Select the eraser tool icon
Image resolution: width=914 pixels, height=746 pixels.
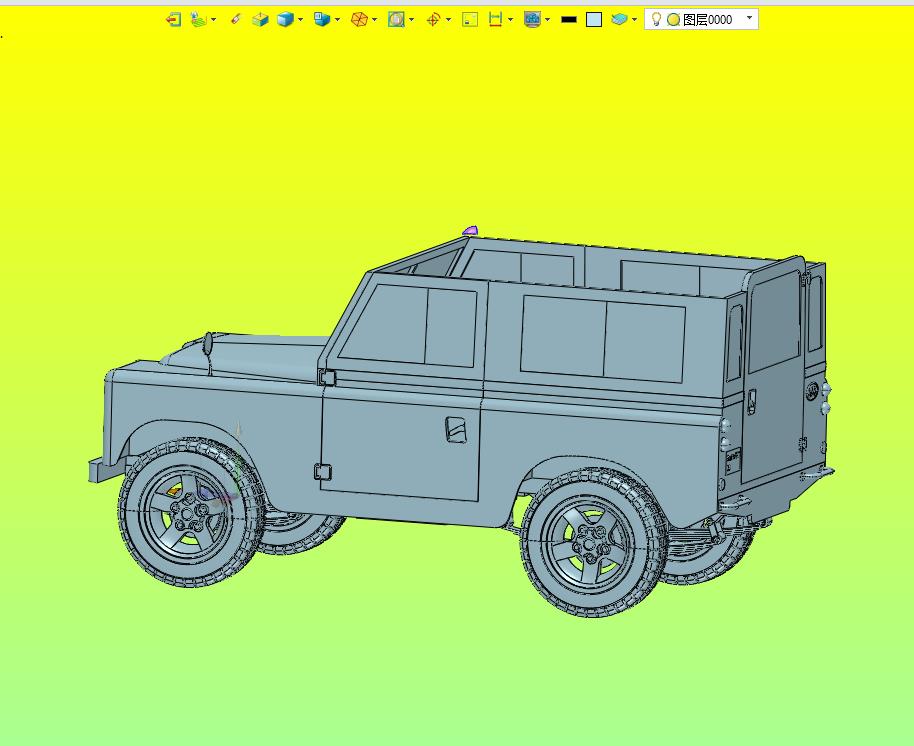235,20
